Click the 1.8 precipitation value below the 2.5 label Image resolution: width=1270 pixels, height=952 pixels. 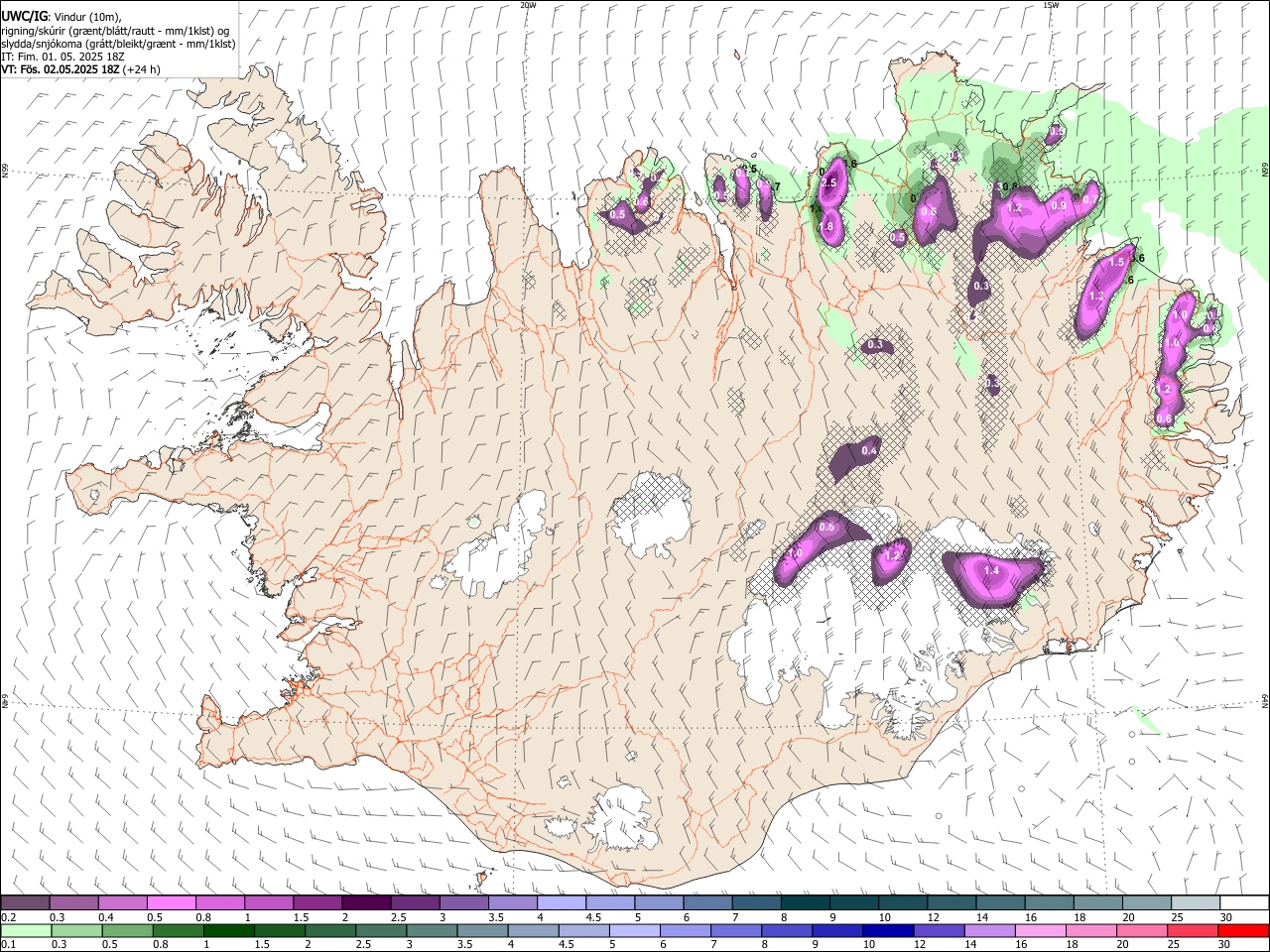pyautogui.click(x=825, y=226)
